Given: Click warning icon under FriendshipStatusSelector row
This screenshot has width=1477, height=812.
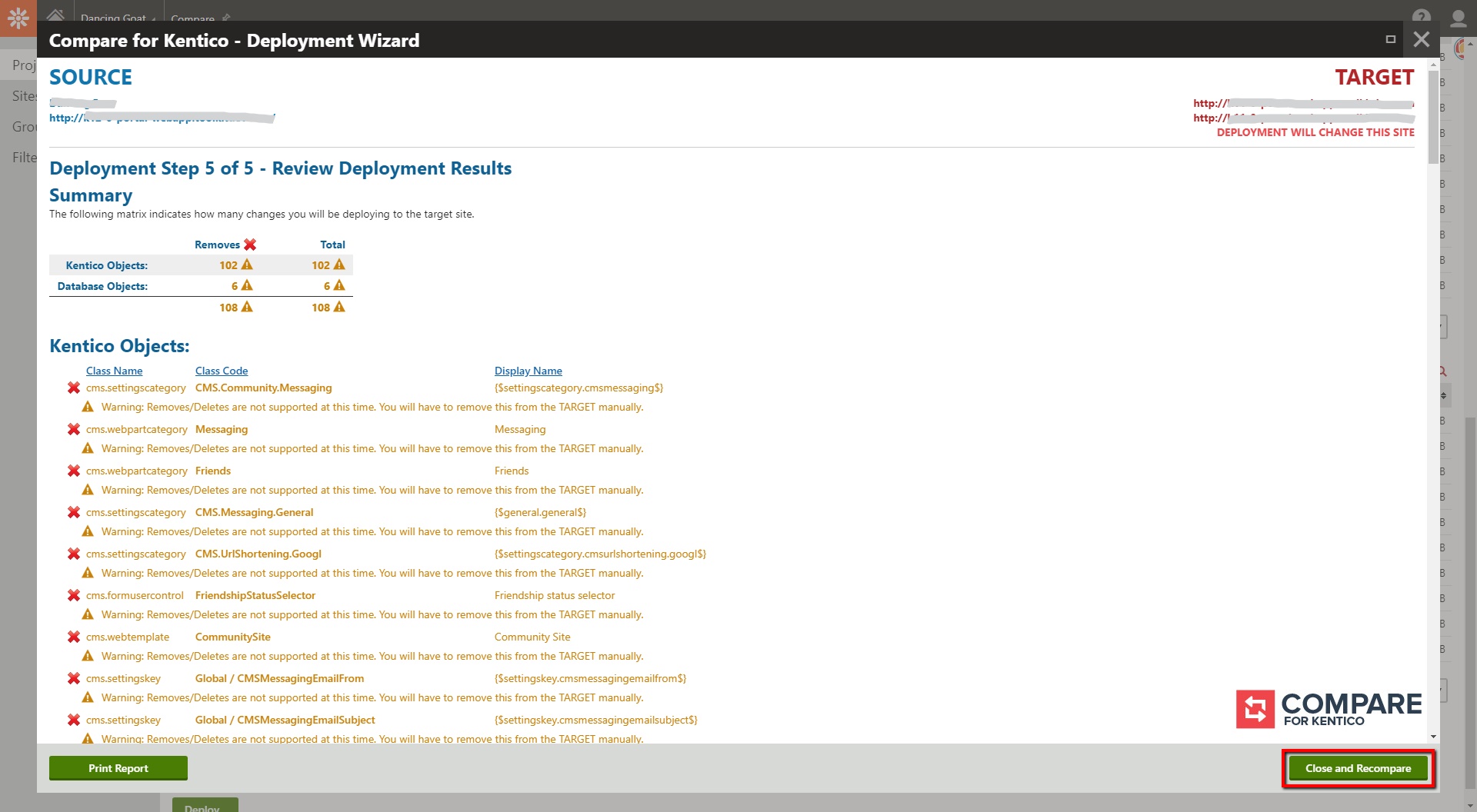Looking at the screenshot, I should click(88, 614).
